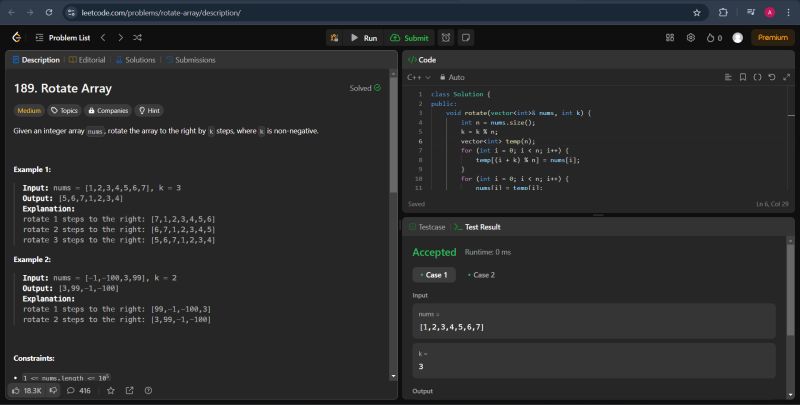Image resolution: width=800 pixels, height=405 pixels.
Task: Reset code to default with undo icon
Action: tap(771, 77)
